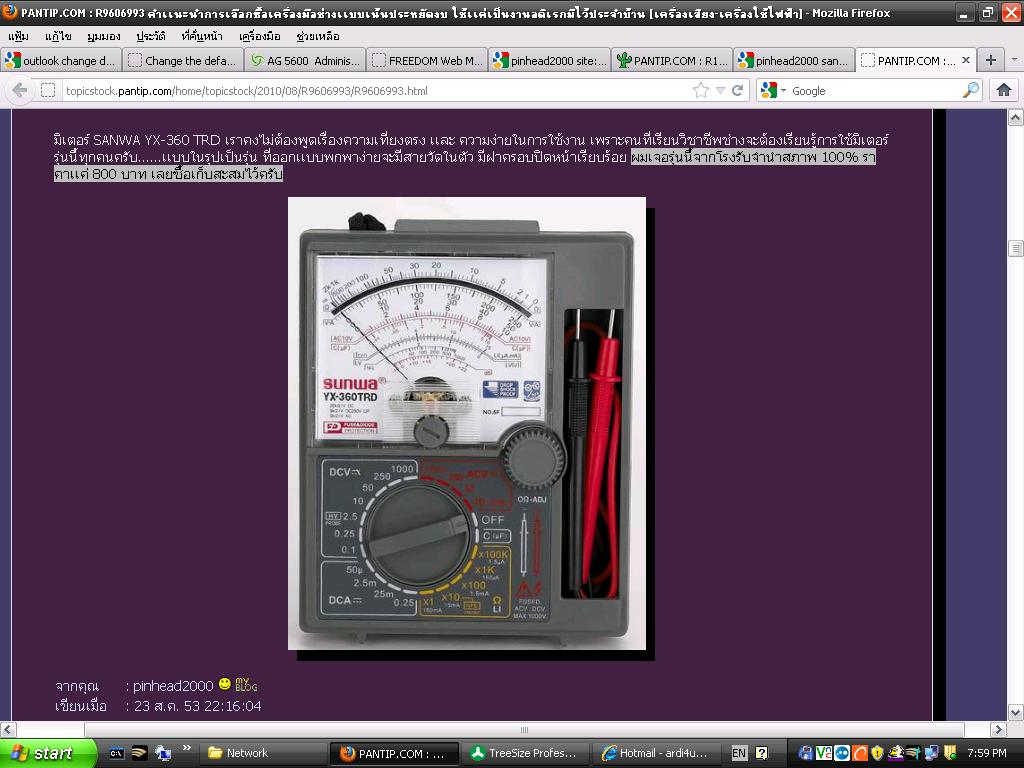The width and height of the screenshot is (1024, 768).
Task: Click the last shield tray icon before clock
Action: pyautogui.click(x=950, y=753)
